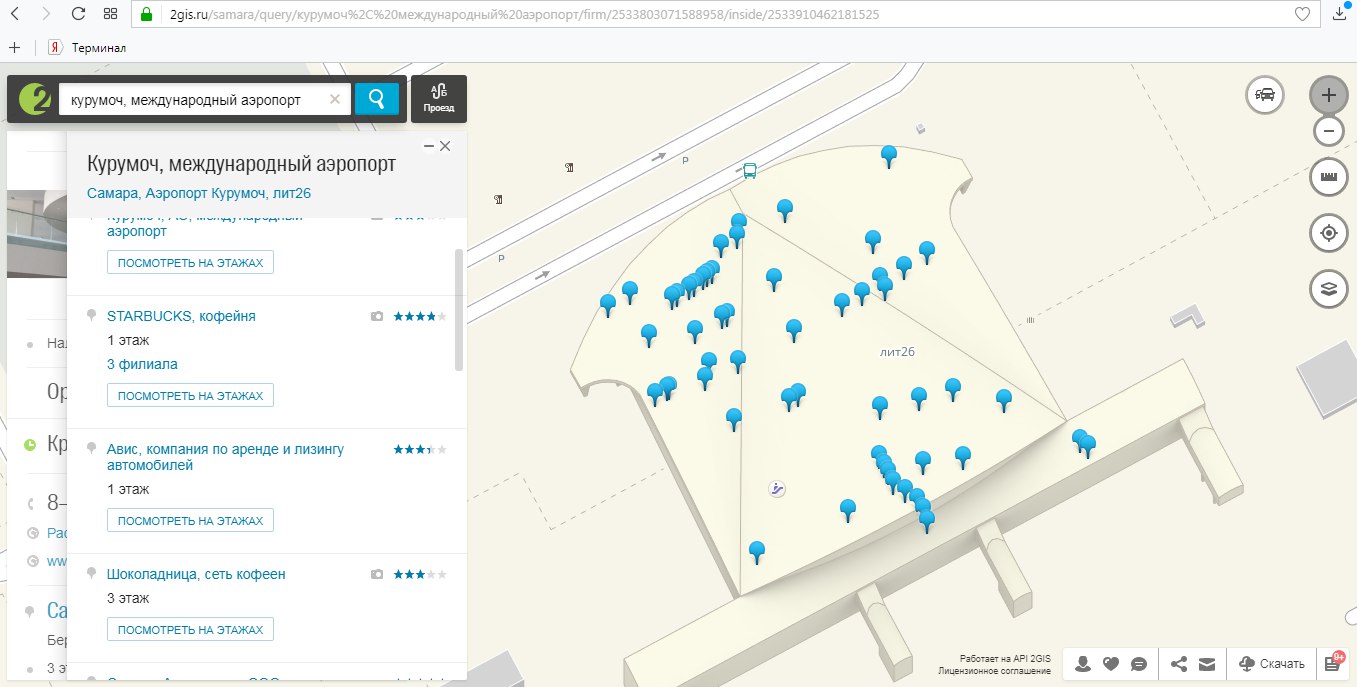Click the 3 филиала link
This screenshot has height=687, width=1357.
pos(142,364)
